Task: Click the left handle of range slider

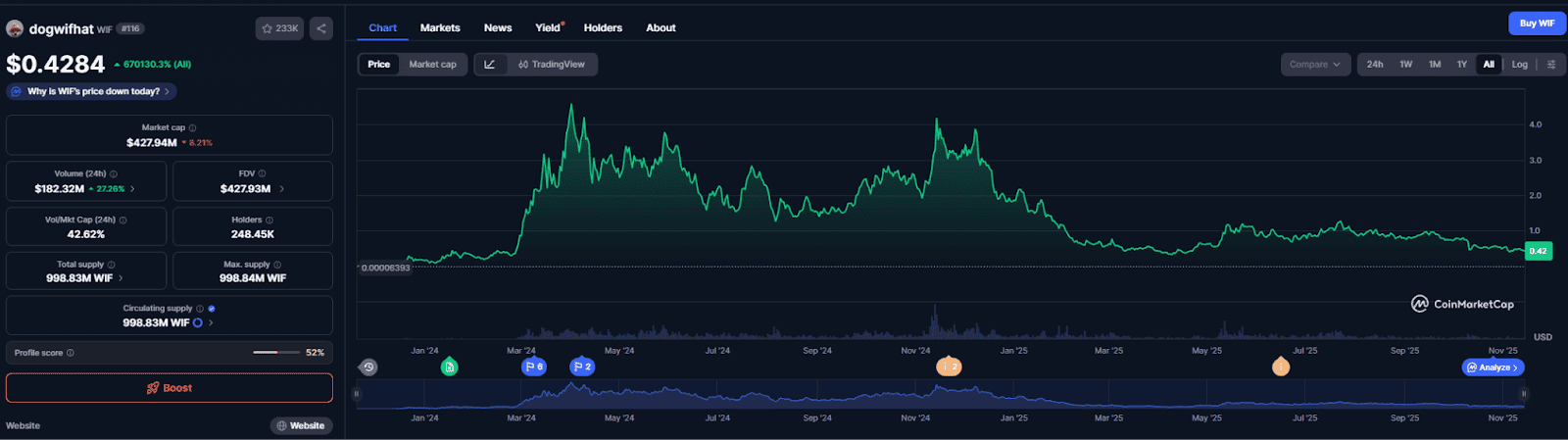Action: point(357,394)
